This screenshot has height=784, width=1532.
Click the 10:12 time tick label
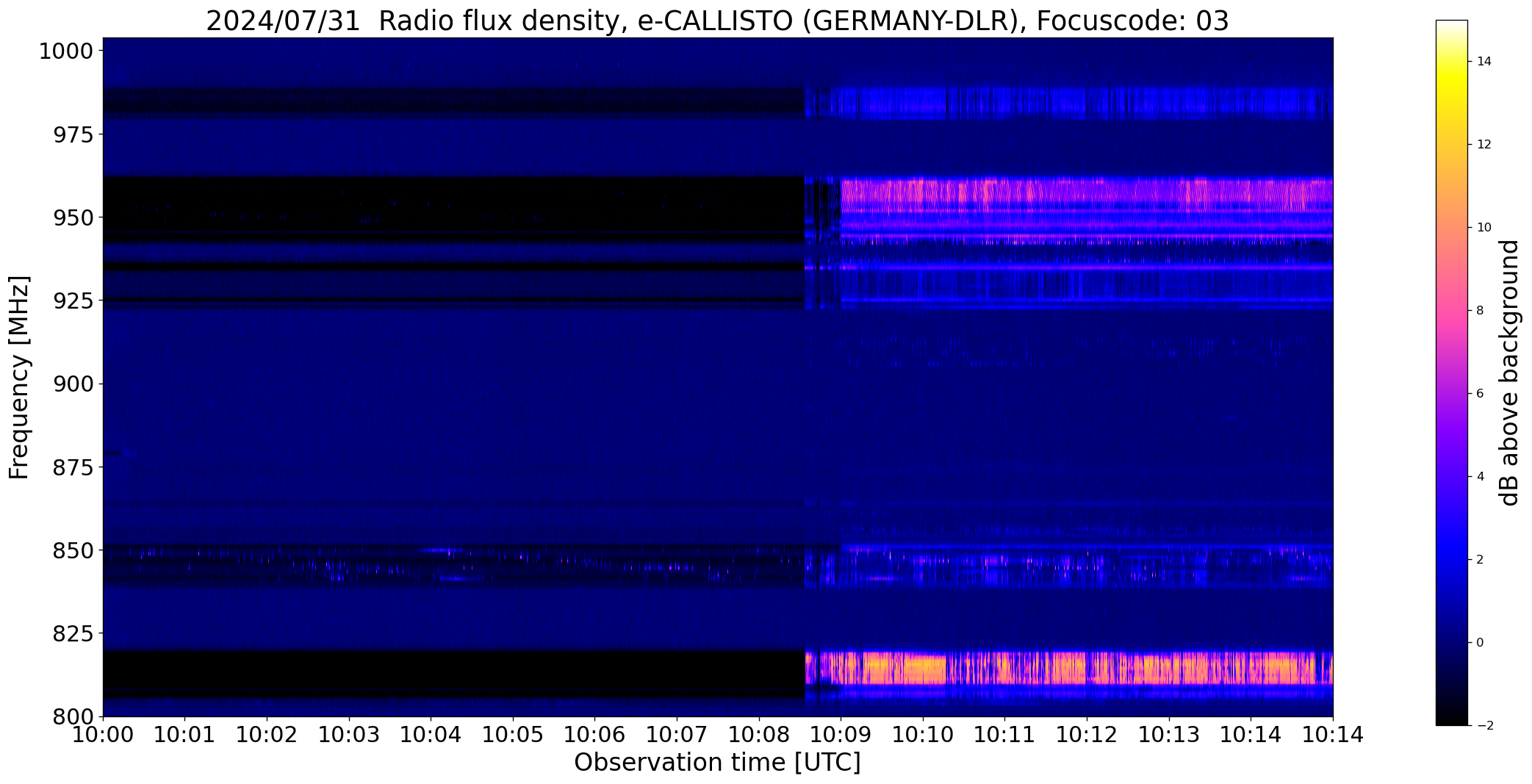pyautogui.click(x=1086, y=735)
